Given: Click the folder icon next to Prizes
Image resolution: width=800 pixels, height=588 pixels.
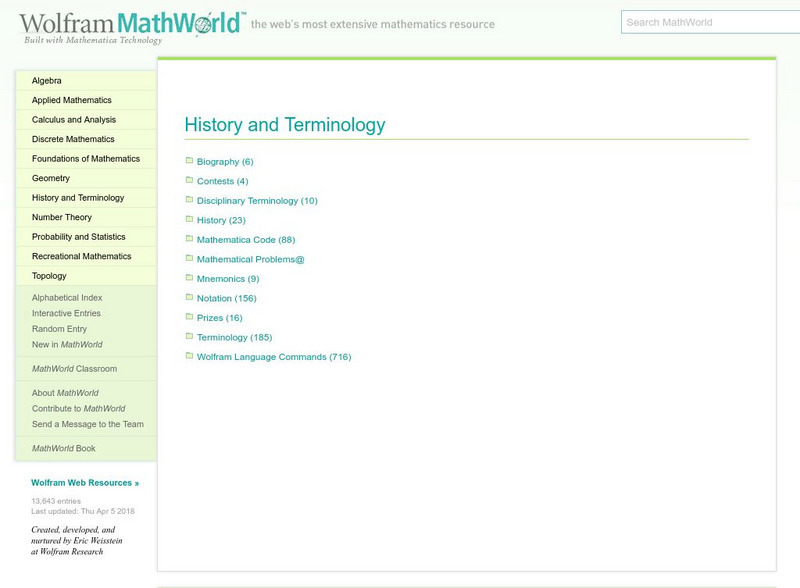Looking at the screenshot, I should pyautogui.click(x=189, y=316).
